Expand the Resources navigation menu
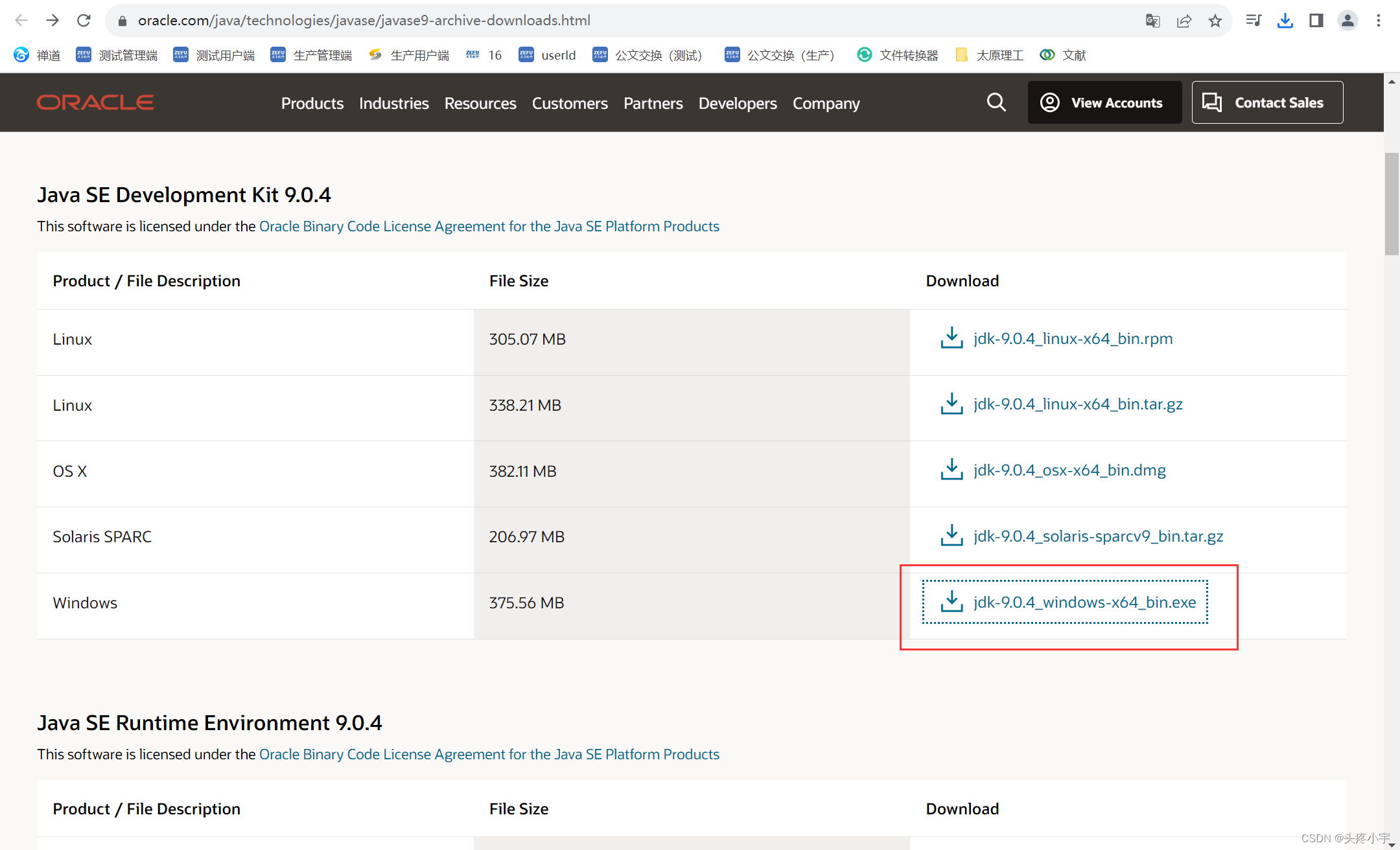The width and height of the screenshot is (1400, 850). pos(480,103)
